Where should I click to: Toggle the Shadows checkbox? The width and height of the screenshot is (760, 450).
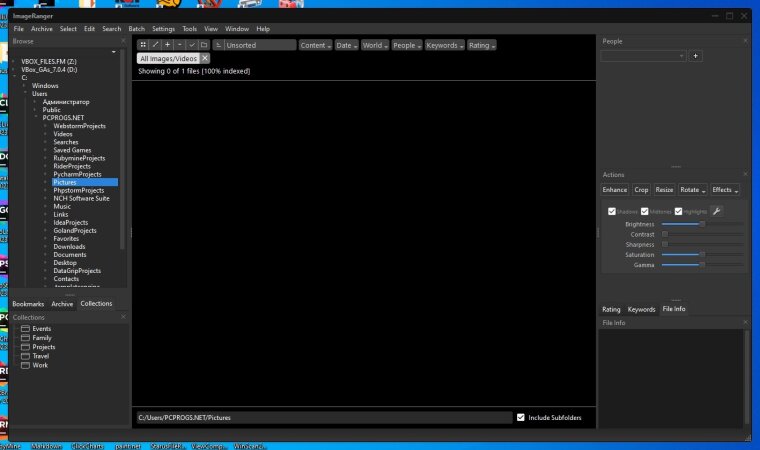612,211
